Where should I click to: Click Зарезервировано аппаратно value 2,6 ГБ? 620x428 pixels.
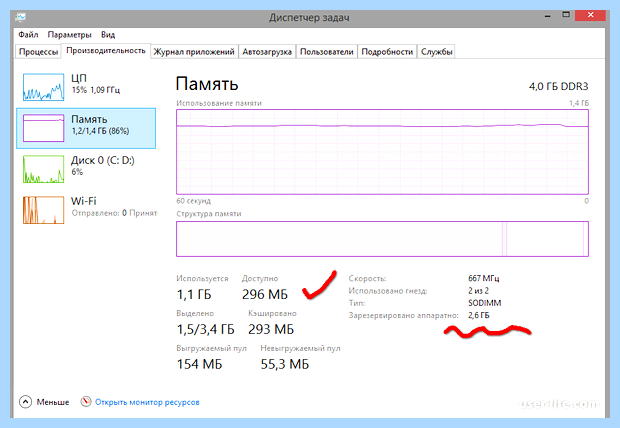point(478,315)
